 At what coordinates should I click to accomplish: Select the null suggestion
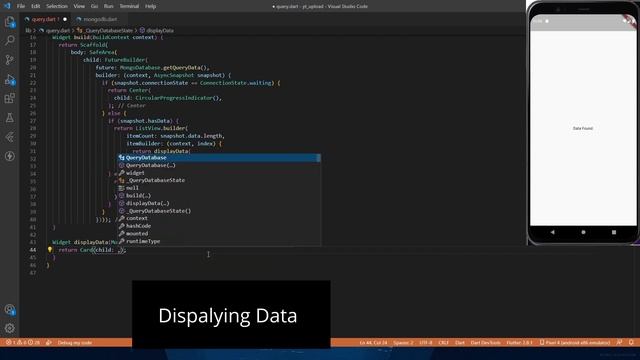[218, 188]
